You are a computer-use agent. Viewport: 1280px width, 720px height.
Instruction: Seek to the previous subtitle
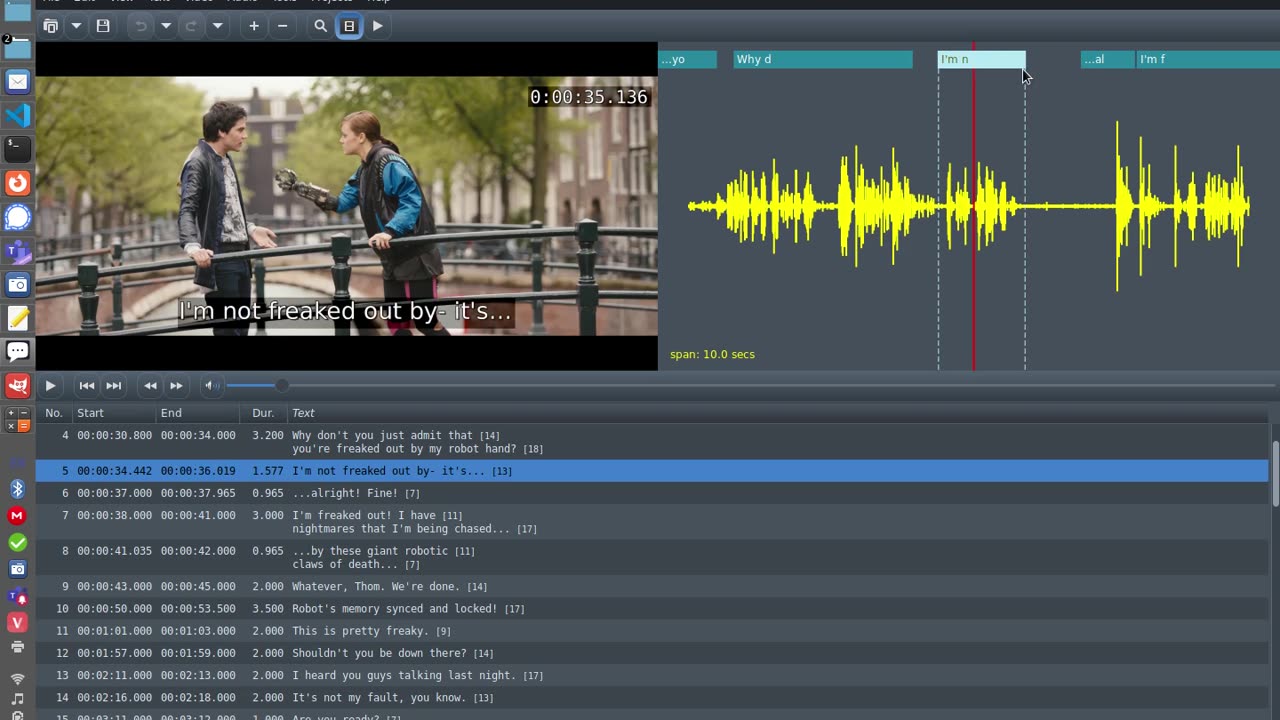(87, 386)
